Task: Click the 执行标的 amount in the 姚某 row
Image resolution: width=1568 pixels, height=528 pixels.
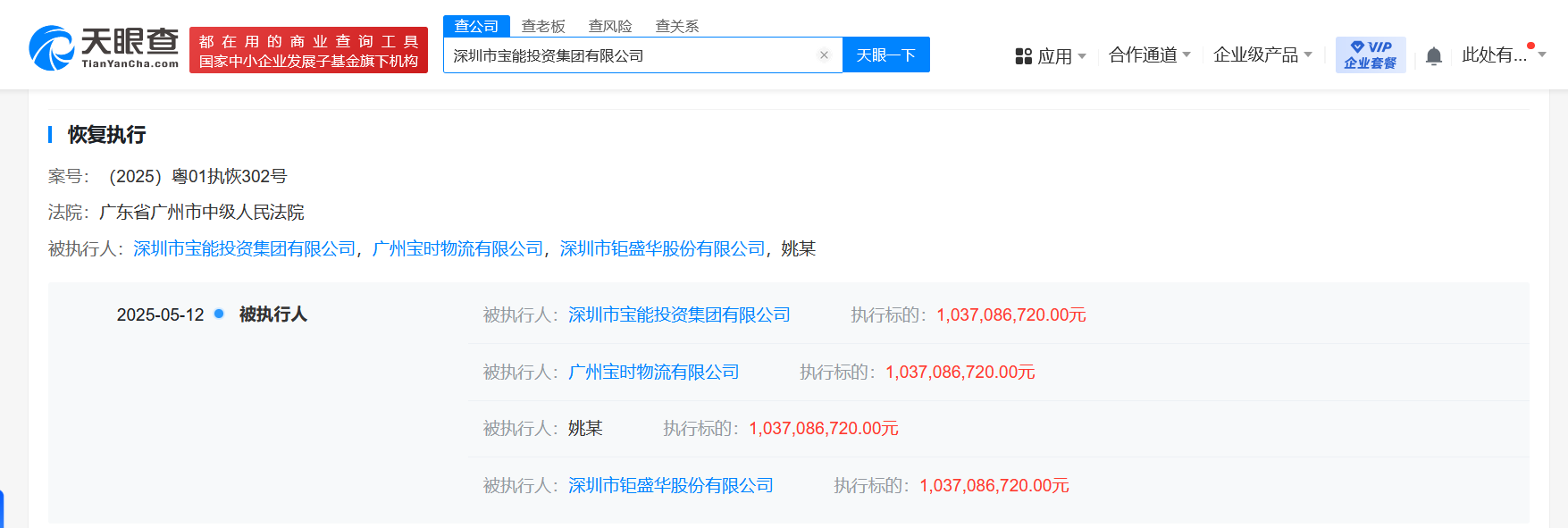Action: (824, 428)
